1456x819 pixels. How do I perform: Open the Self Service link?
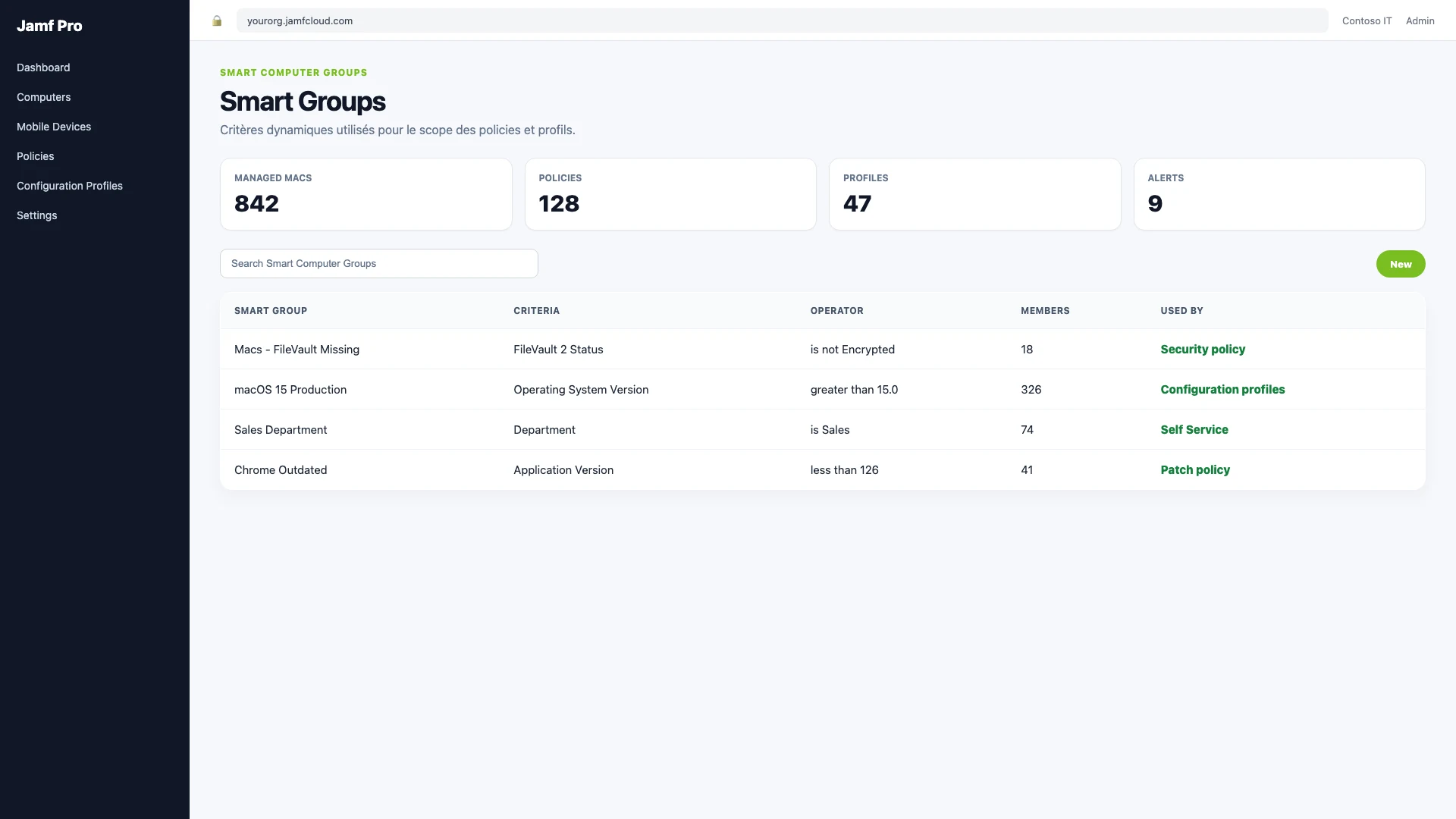click(x=1194, y=430)
